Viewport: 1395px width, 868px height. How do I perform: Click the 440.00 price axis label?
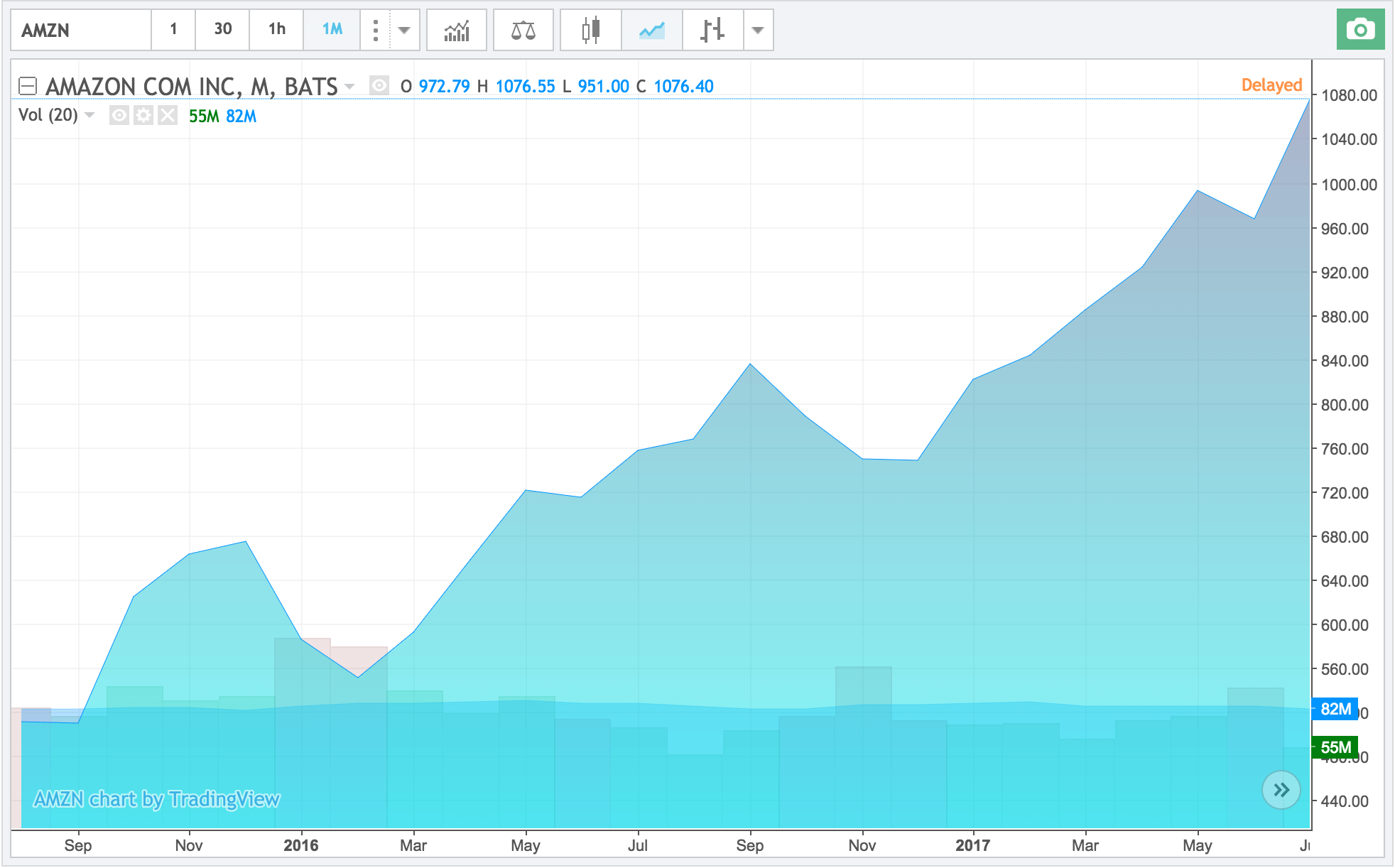tap(1344, 801)
